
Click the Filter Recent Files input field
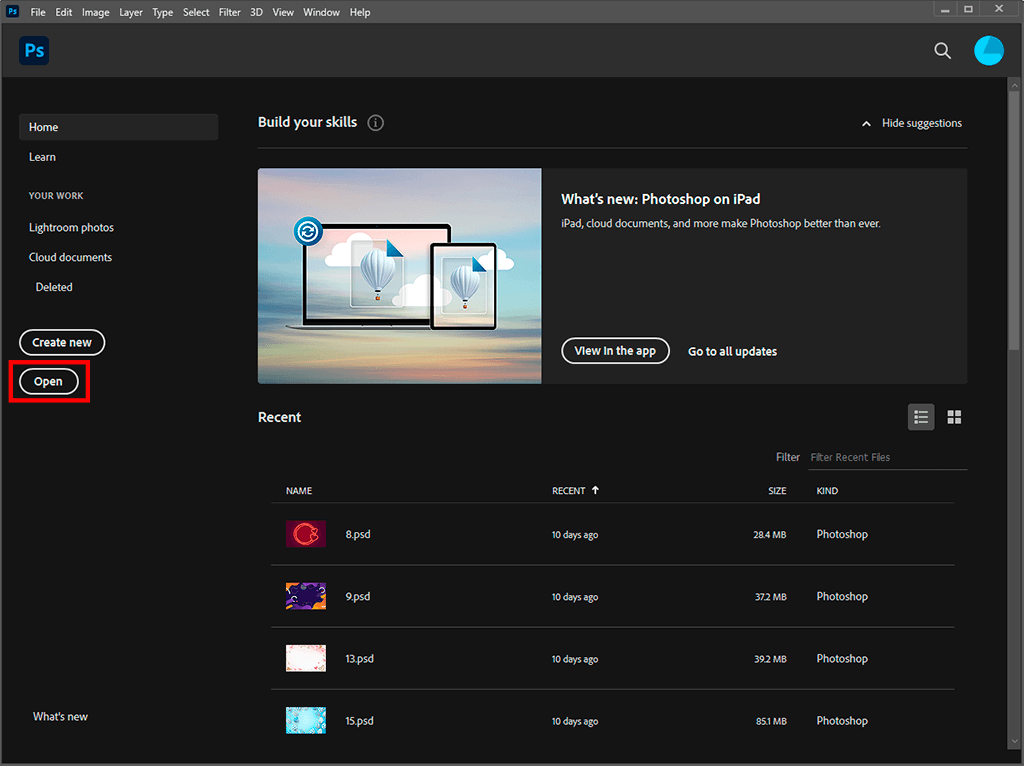(886, 457)
